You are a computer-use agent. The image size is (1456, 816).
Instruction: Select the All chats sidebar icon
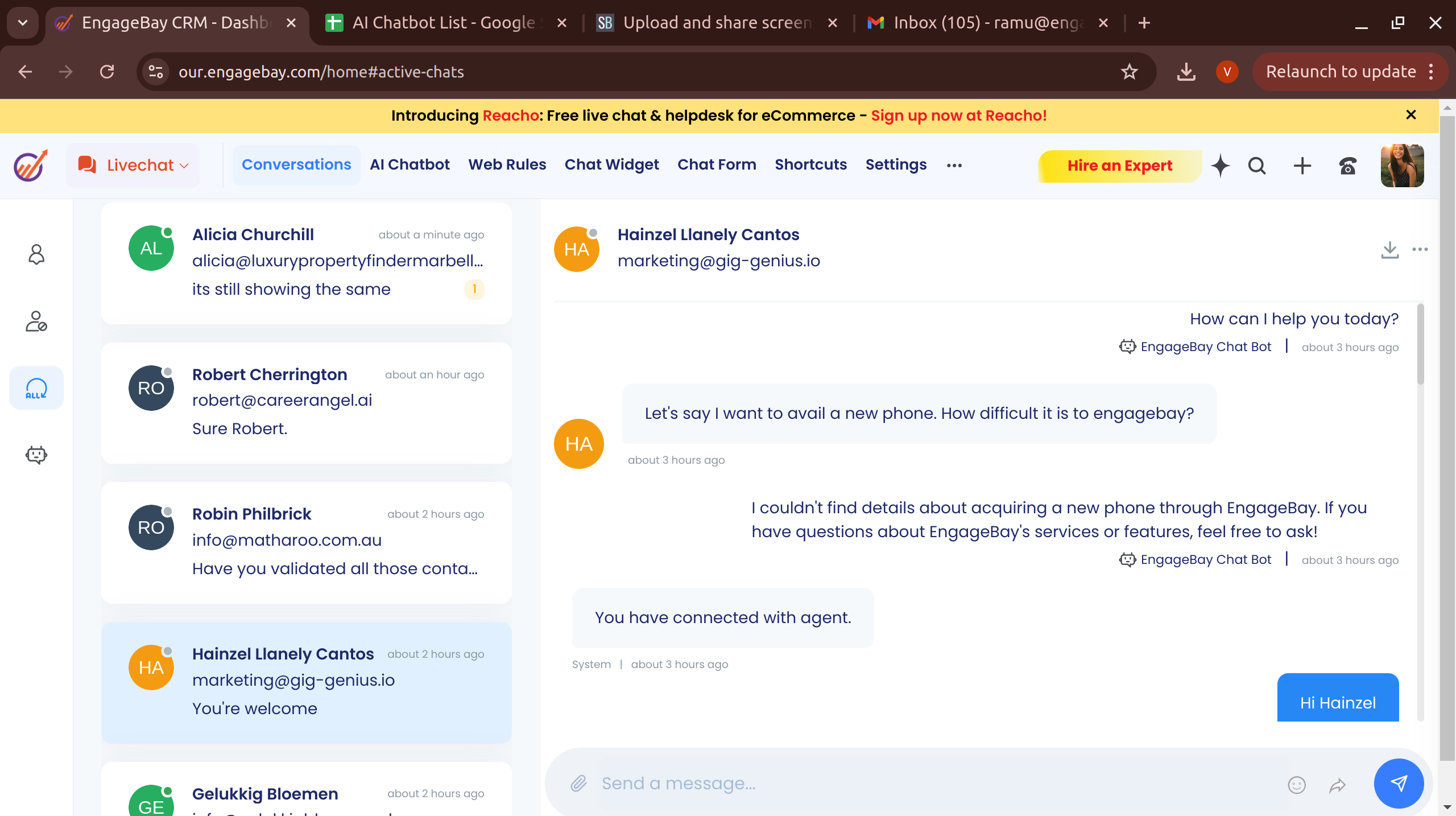36,388
